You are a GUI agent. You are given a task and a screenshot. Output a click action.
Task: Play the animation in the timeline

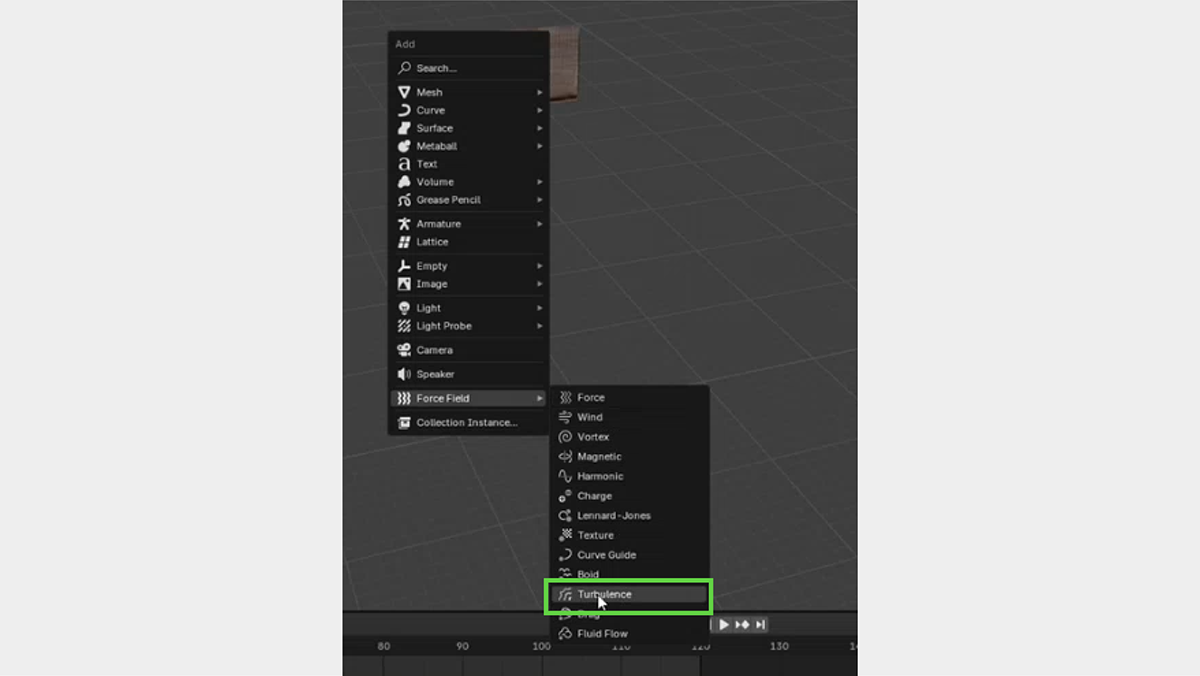point(724,624)
